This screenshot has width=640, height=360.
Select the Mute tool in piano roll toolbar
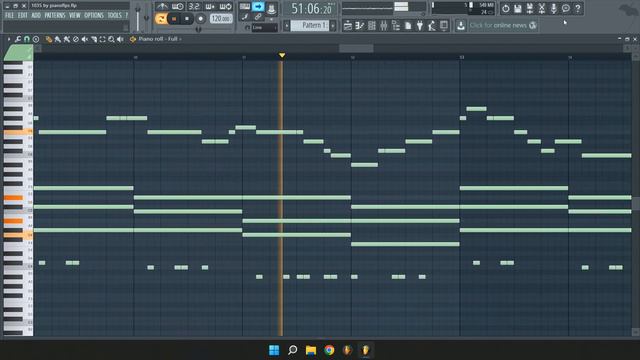[x=84, y=39]
